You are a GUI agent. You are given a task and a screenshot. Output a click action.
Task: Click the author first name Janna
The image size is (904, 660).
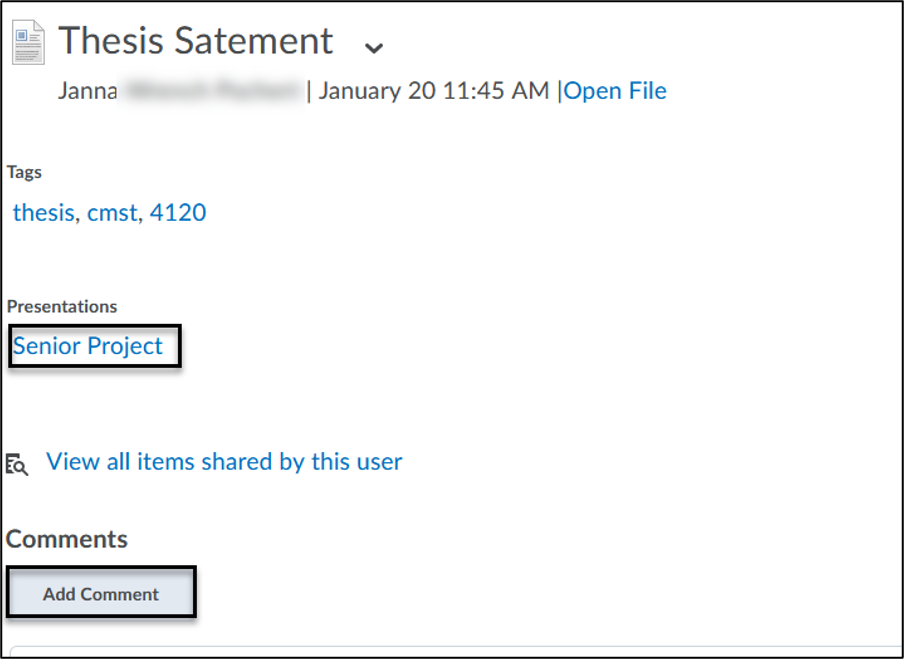pyautogui.click(x=88, y=91)
